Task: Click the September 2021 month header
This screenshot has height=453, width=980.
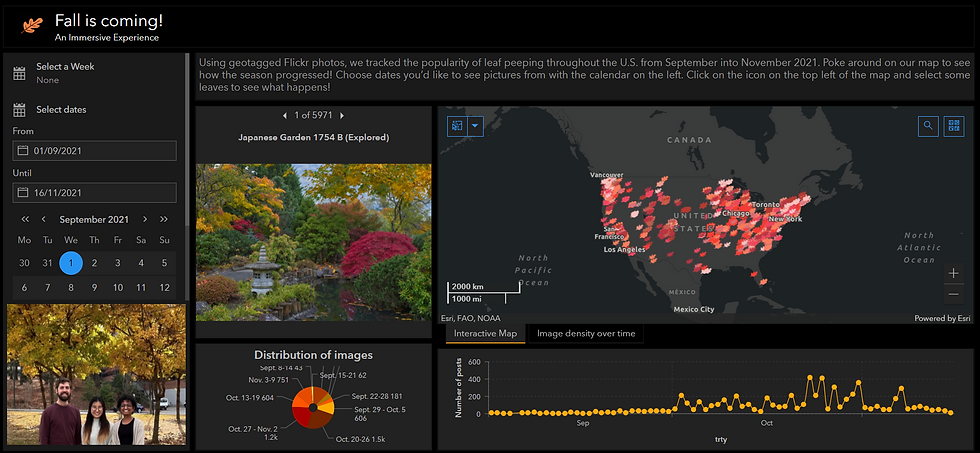Action: point(94,219)
